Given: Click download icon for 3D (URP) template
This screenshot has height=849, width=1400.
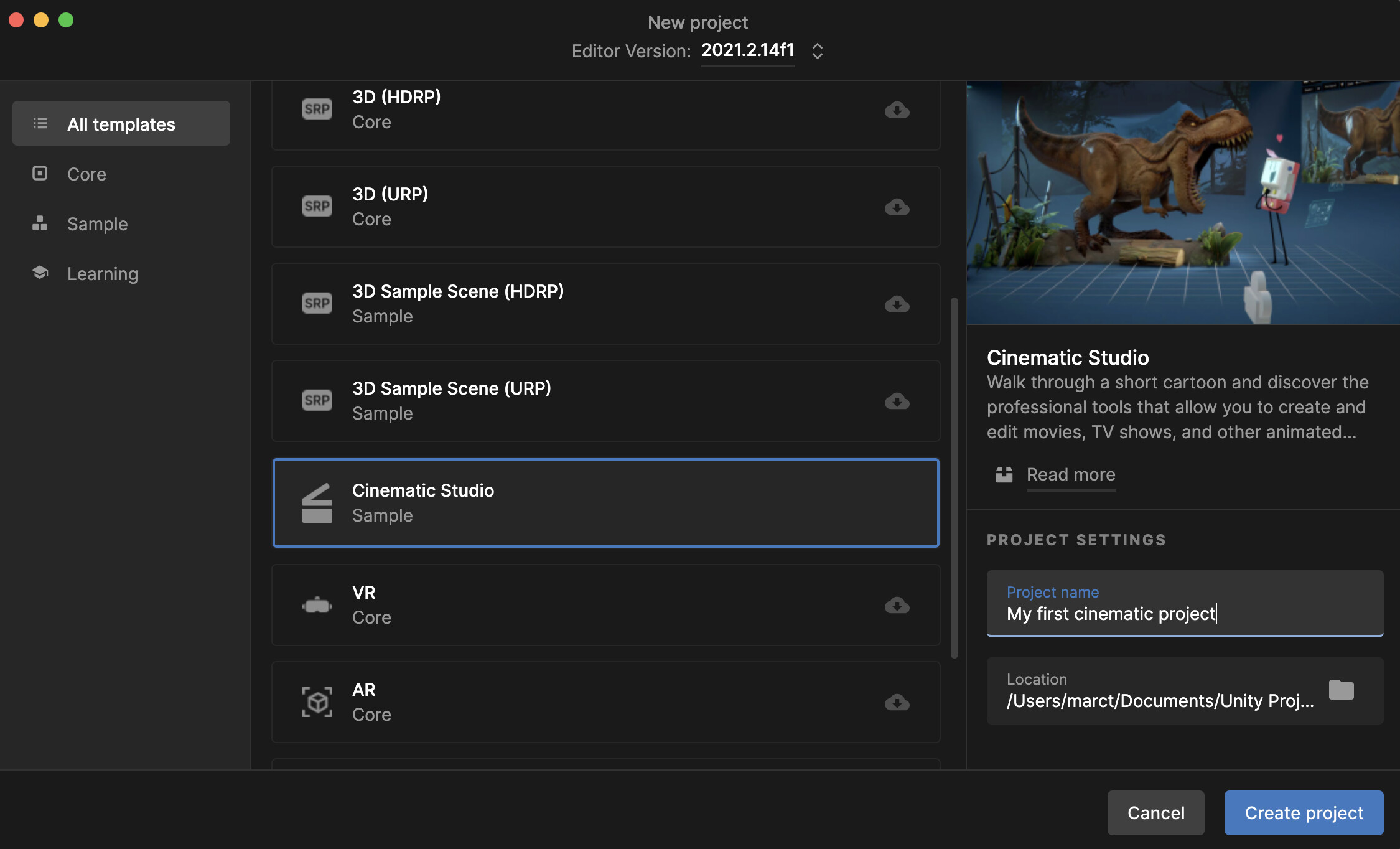Looking at the screenshot, I should pos(897,207).
